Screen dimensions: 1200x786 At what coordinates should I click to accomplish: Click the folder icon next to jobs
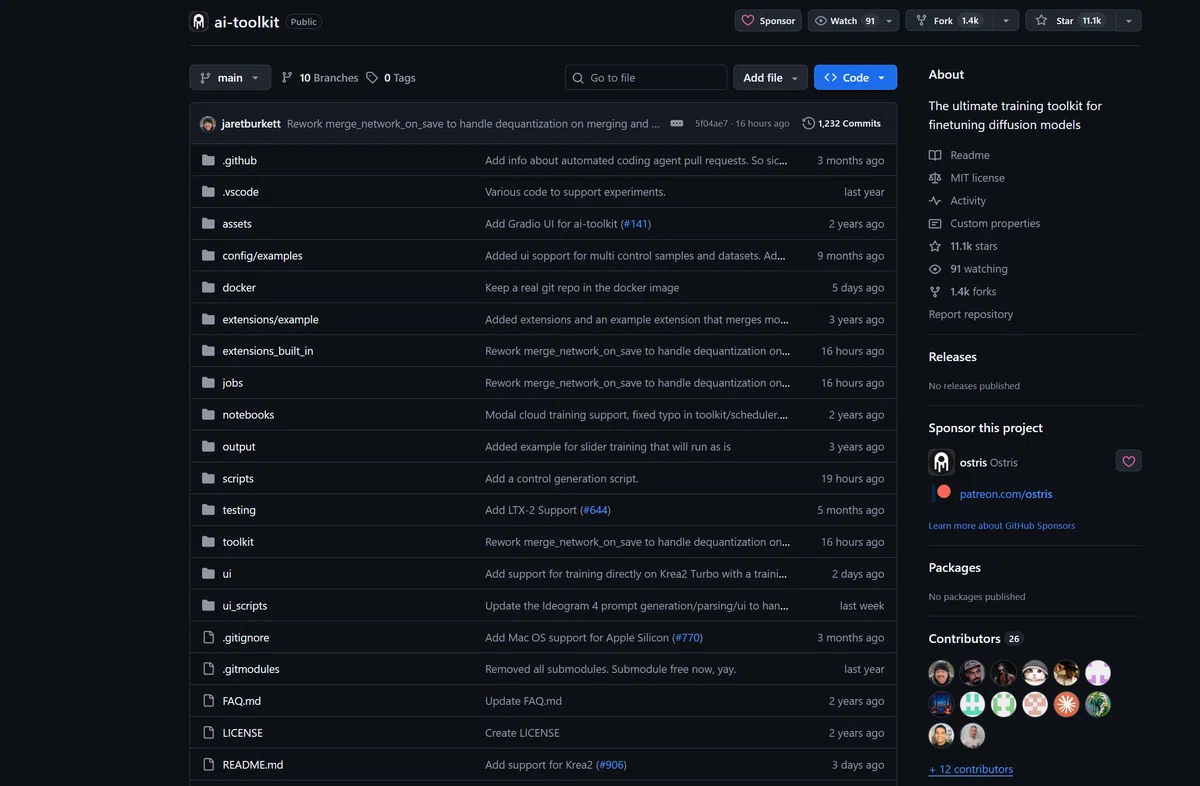[208, 383]
